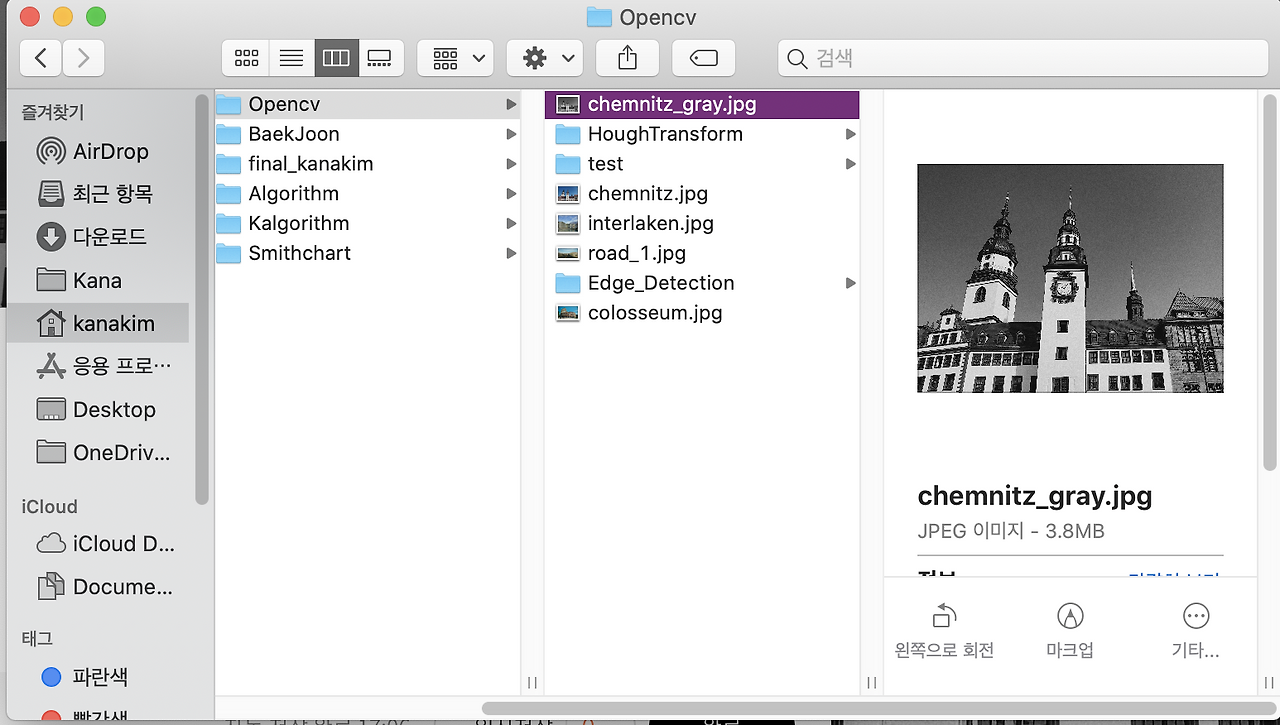The image size is (1280, 725).
Task: Navigate back with the back arrow
Action: tap(40, 58)
